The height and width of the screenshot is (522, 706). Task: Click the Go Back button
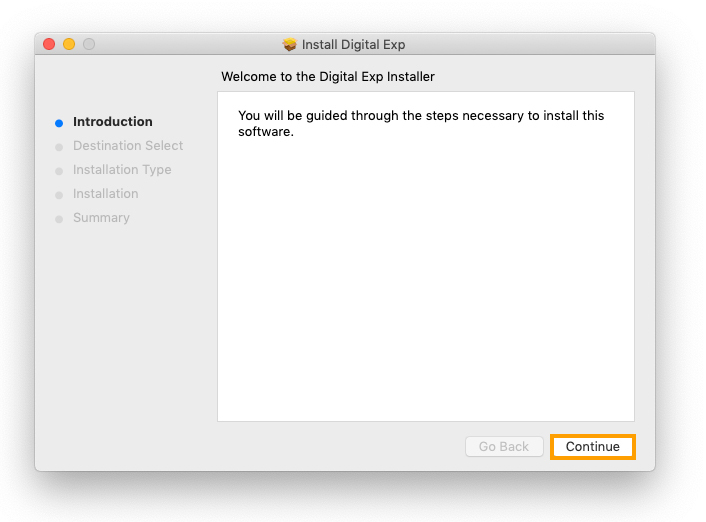[x=504, y=447]
